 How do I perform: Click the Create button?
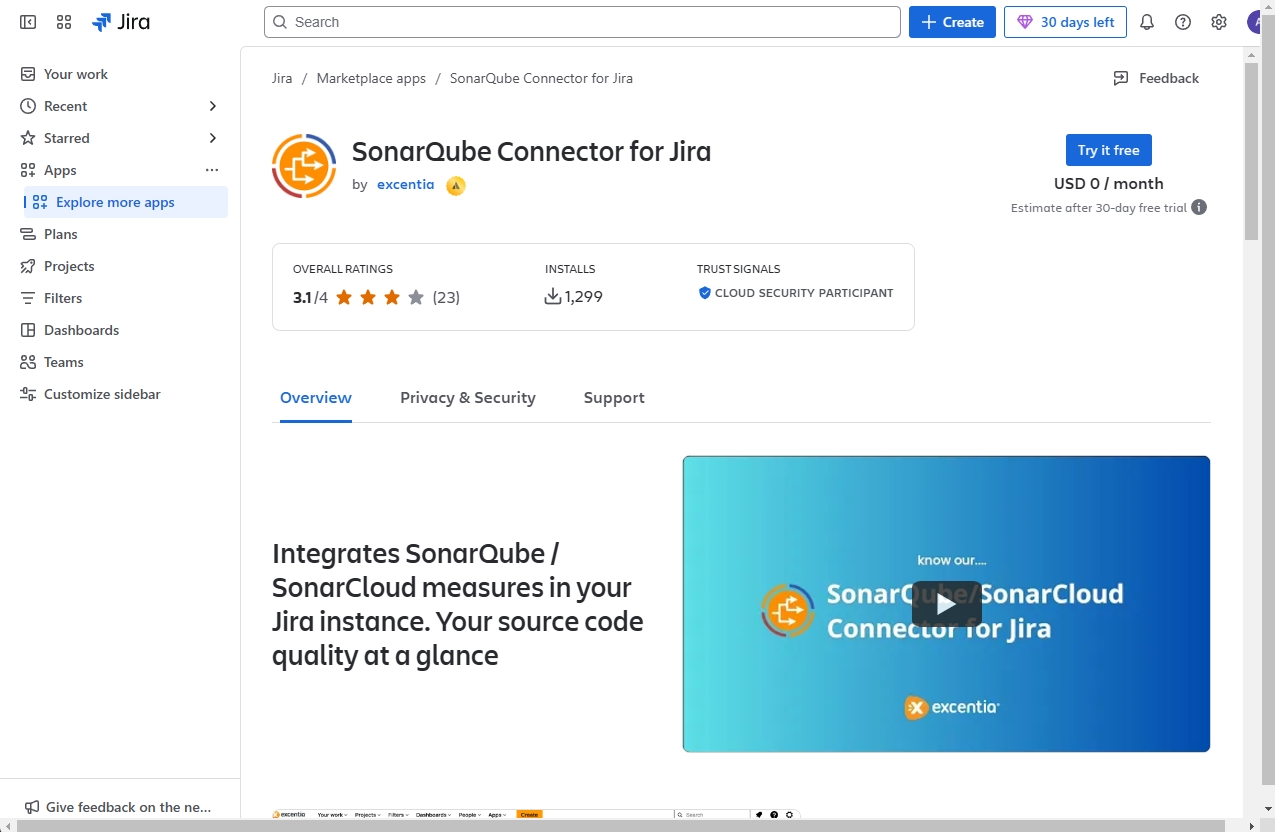(x=952, y=22)
